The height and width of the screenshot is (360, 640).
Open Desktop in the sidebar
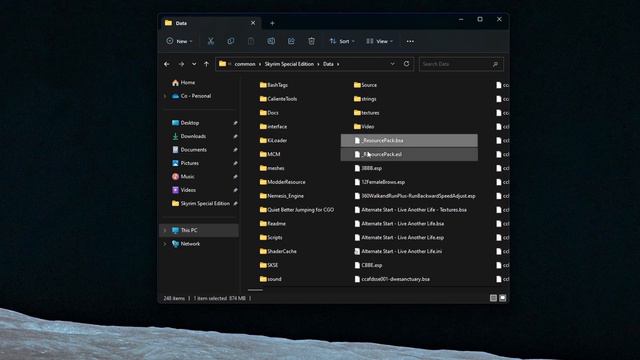pos(185,123)
